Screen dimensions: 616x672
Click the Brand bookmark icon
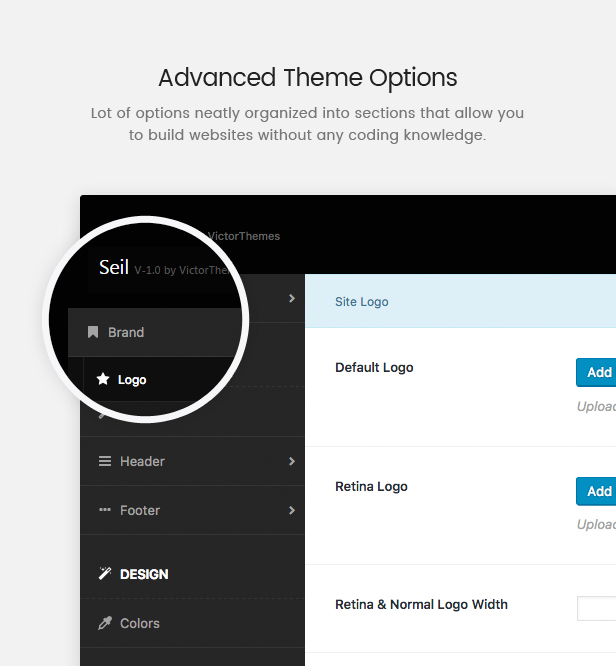click(x=93, y=332)
